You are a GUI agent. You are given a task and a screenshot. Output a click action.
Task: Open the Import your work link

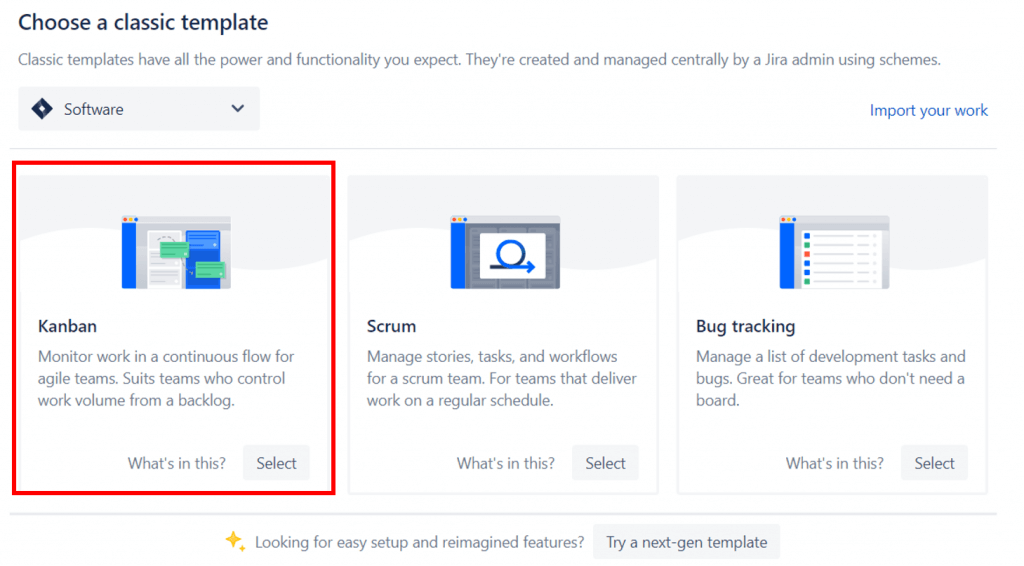pyautogui.click(x=928, y=110)
